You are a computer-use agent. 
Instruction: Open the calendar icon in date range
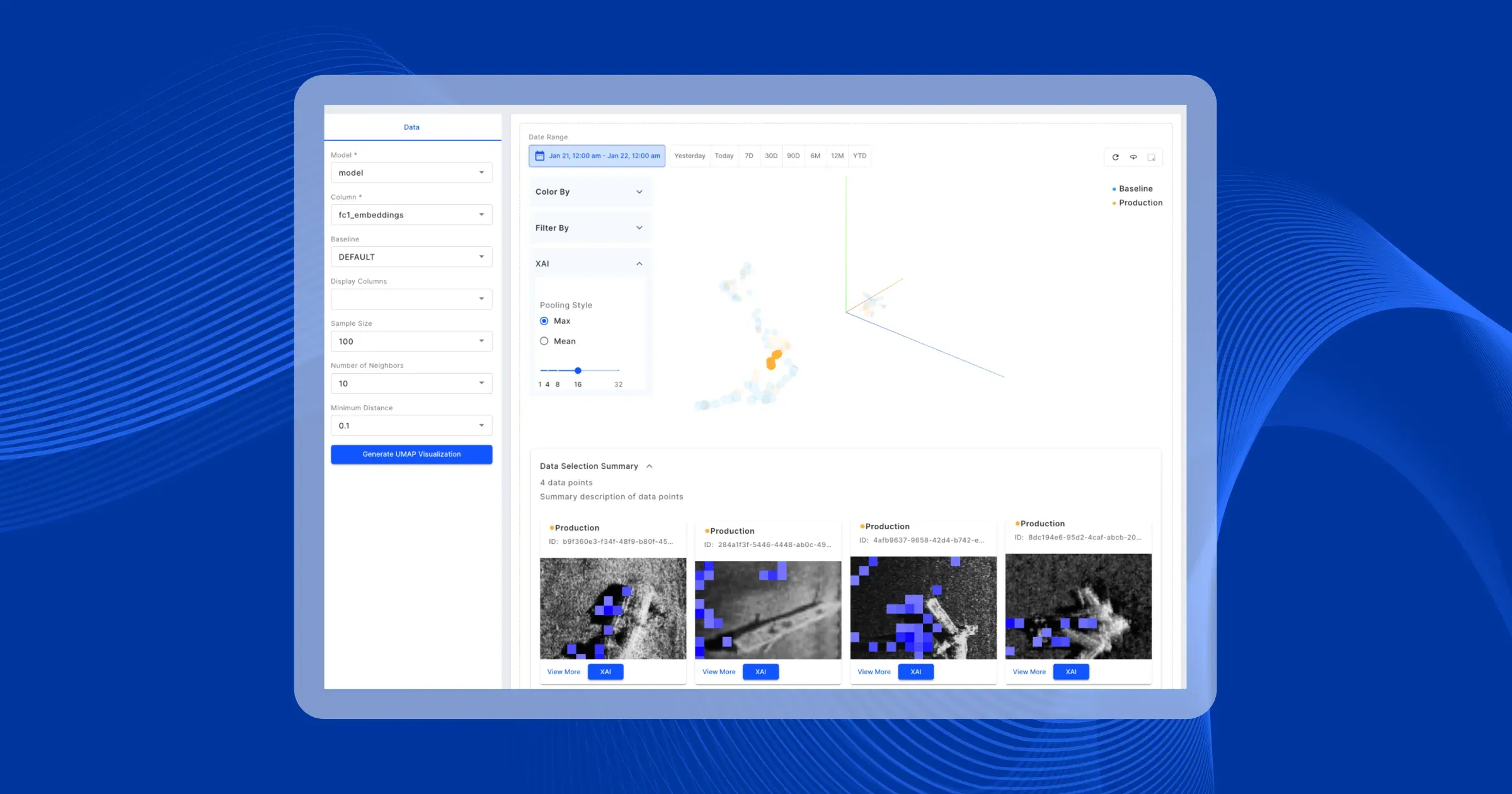click(x=540, y=156)
